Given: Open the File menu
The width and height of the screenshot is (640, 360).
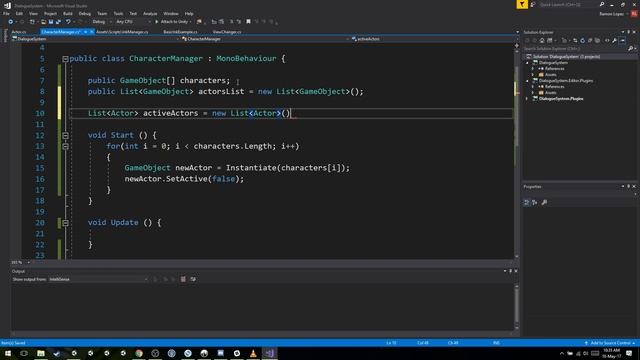Looking at the screenshot, I should click(6, 13).
